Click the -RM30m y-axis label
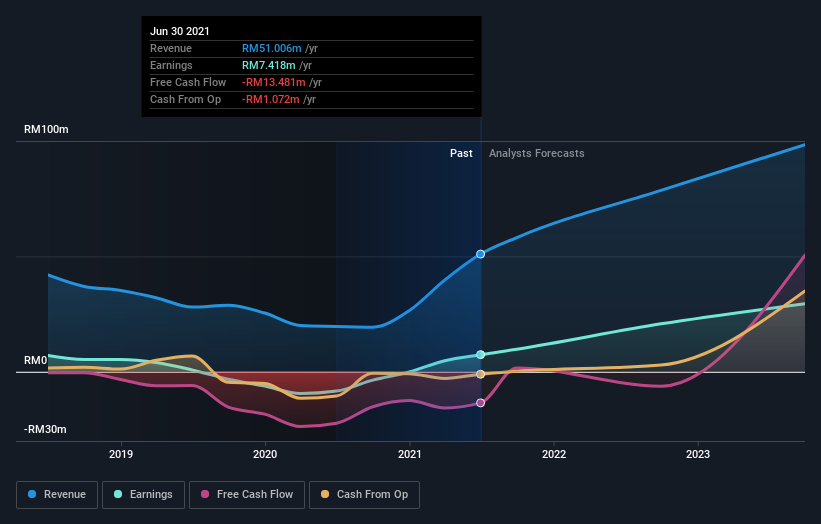 tap(45, 429)
